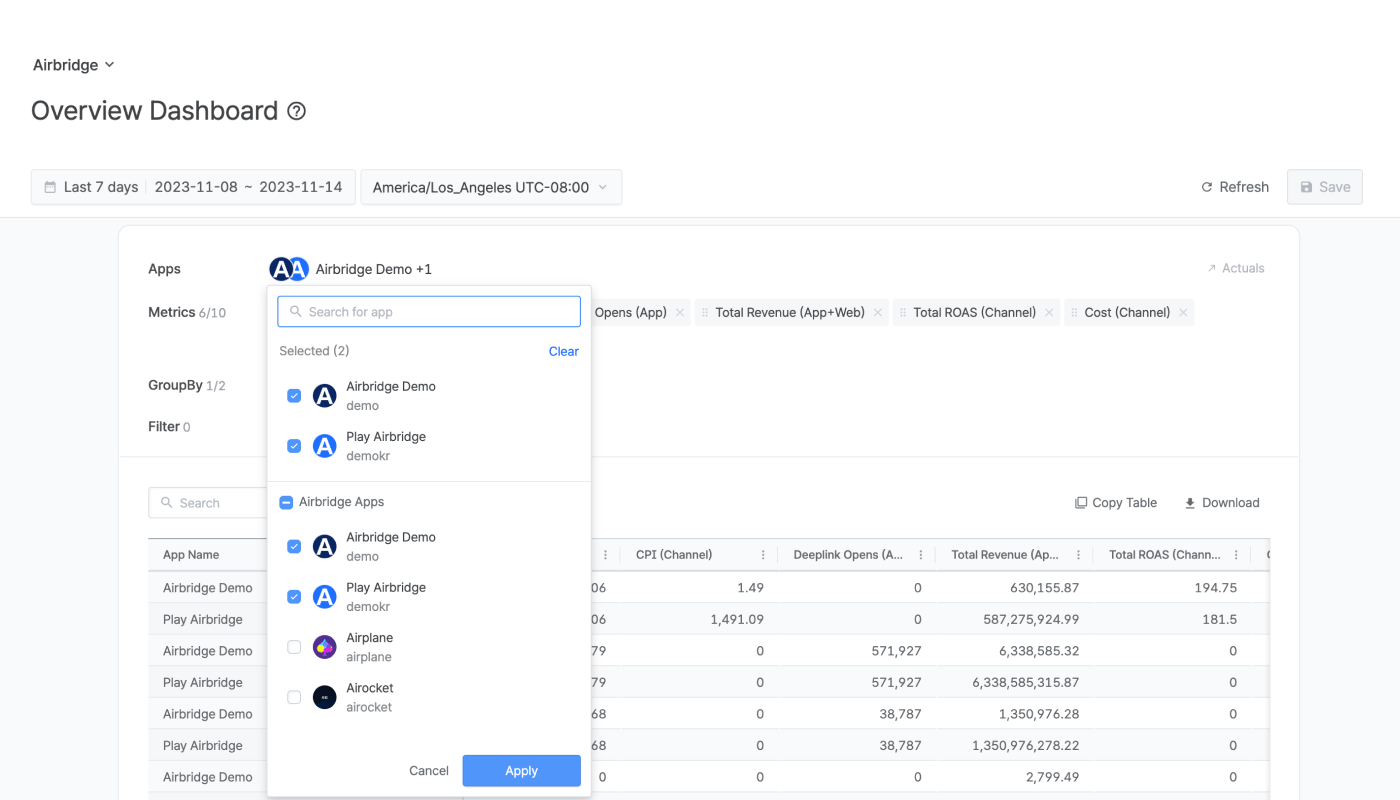Click the Actuals link
The image size is (1400, 800).
(x=1235, y=268)
